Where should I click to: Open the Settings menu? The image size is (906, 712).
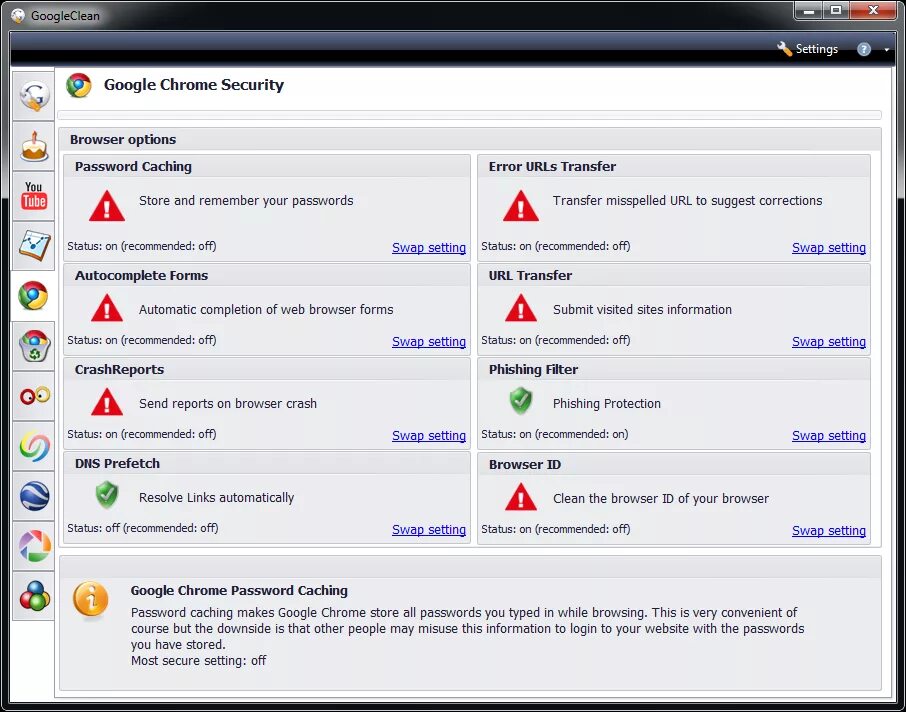816,48
